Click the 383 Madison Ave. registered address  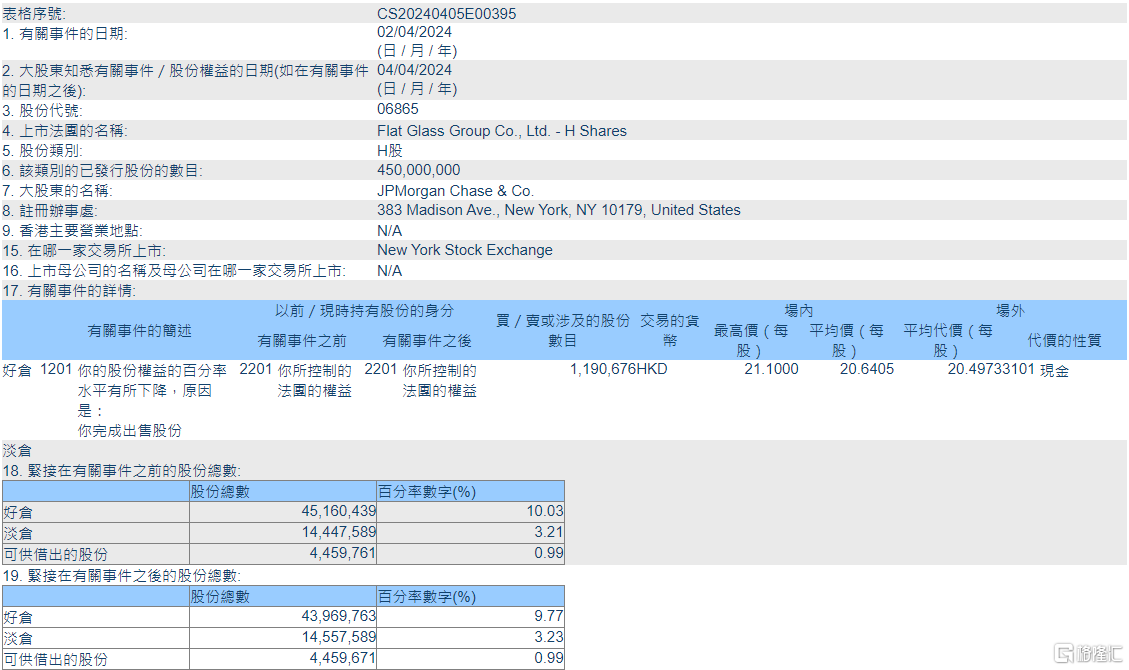[559, 210]
